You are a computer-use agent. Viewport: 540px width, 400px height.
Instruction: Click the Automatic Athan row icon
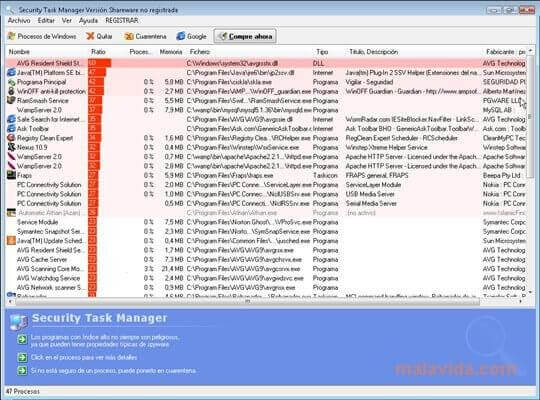[11, 213]
